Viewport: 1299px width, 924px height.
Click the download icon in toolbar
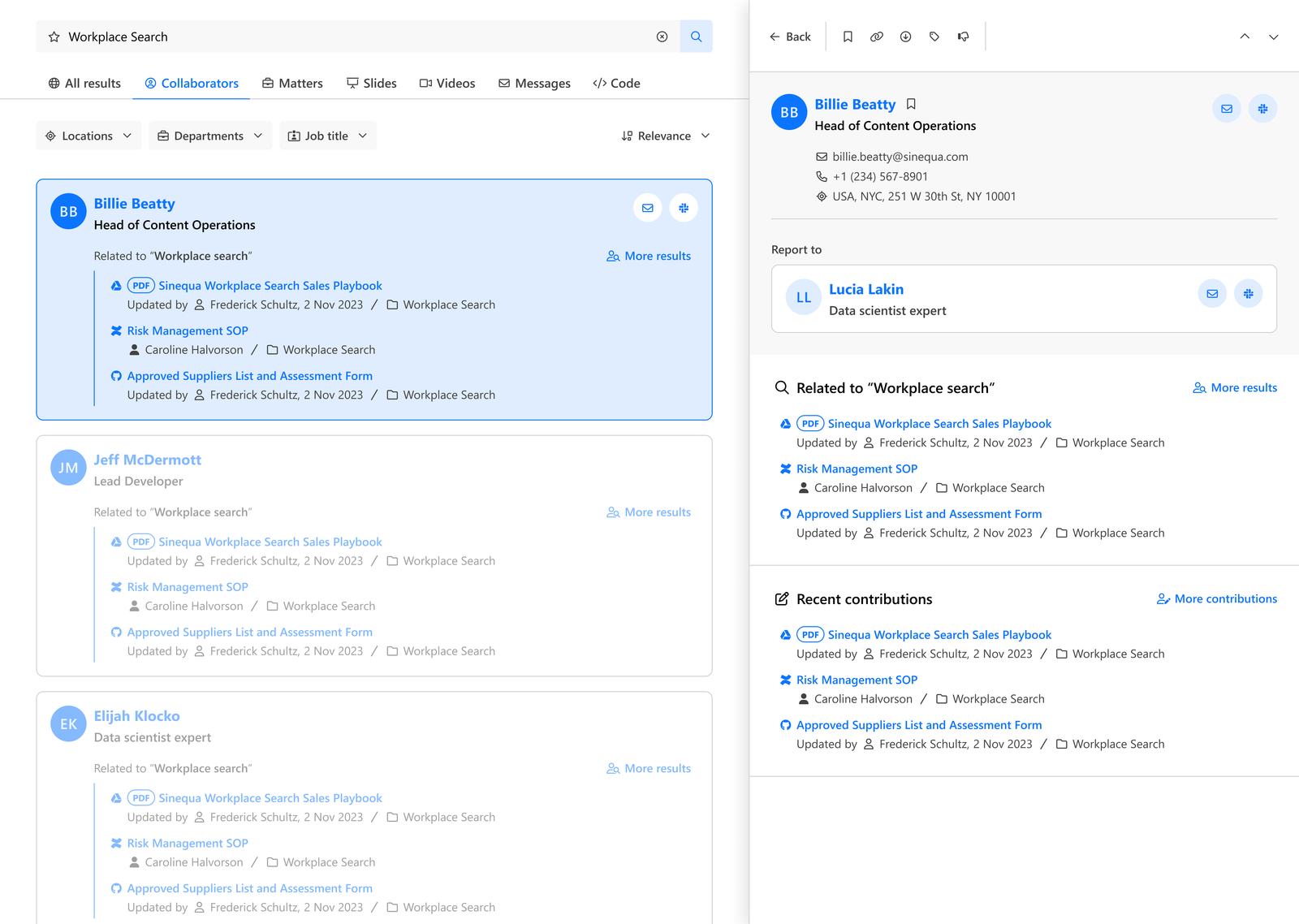[x=905, y=37]
